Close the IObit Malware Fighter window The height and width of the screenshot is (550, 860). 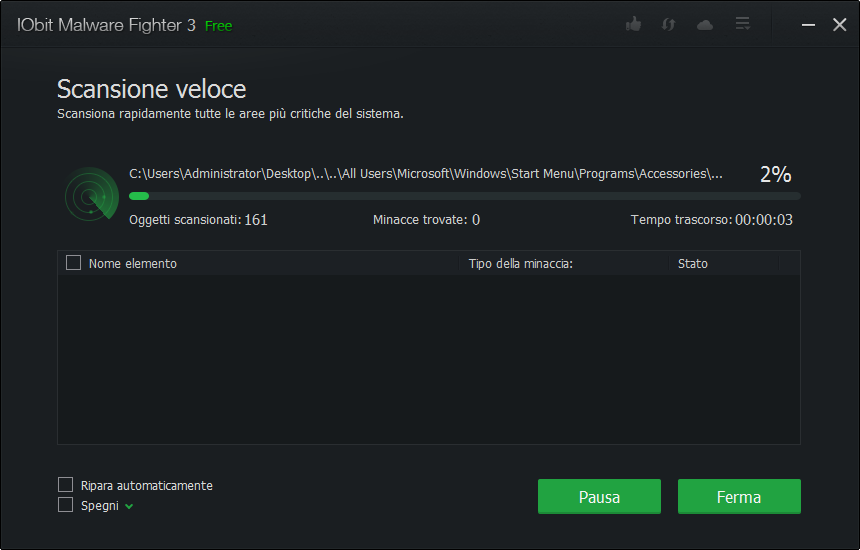[x=839, y=25]
